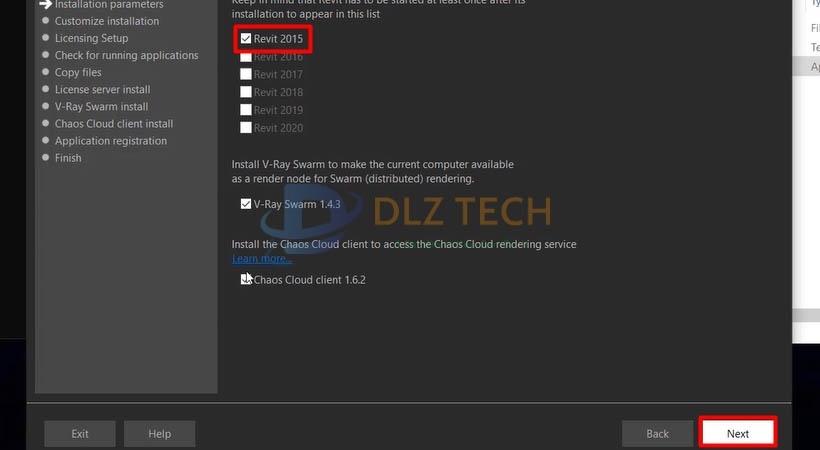Disable V-Ray Swarm 1.4.3 installation
Viewport: 820px width, 450px height.
click(x=246, y=204)
